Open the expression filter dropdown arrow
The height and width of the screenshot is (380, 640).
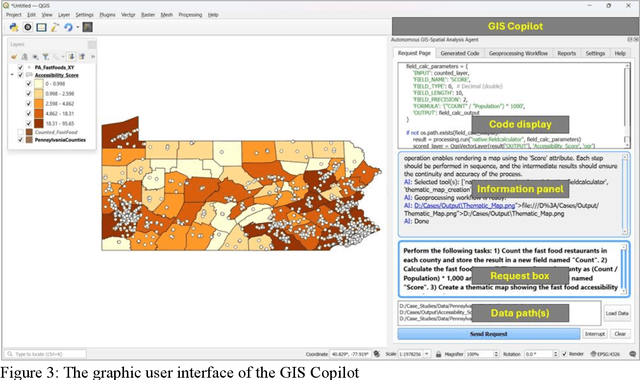pyautogui.click(x=63, y=57)
